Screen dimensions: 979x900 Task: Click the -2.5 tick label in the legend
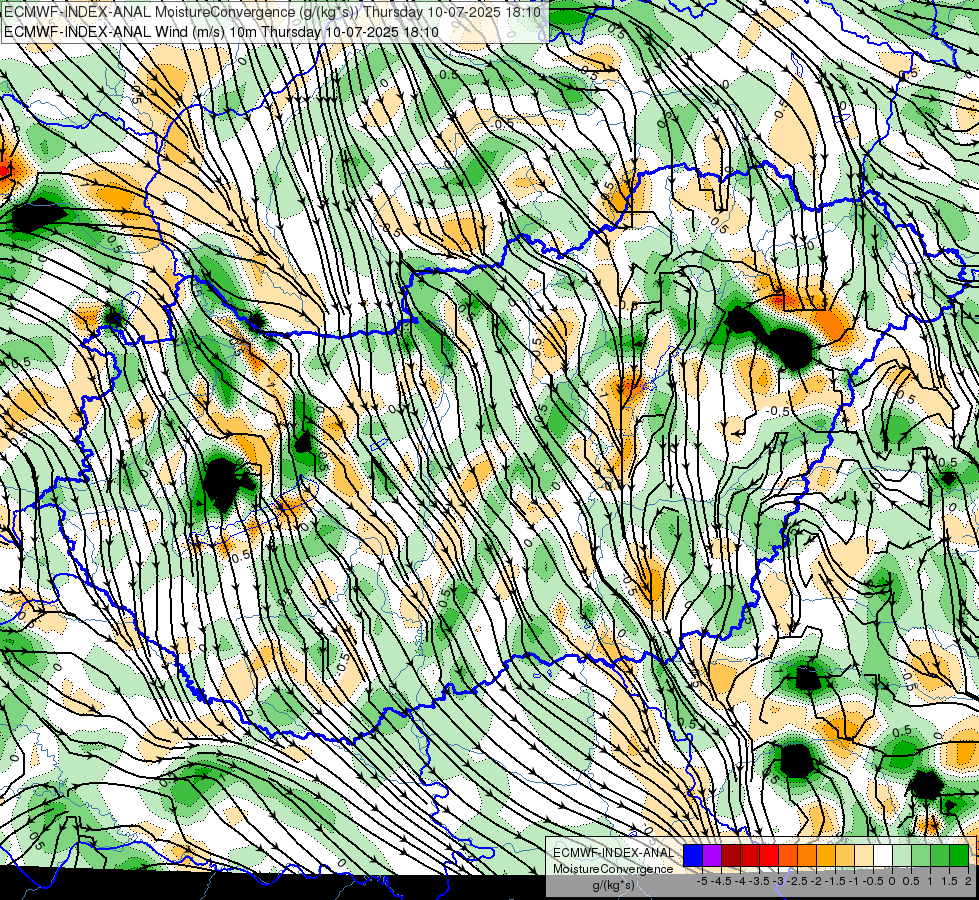coord(796,881)
